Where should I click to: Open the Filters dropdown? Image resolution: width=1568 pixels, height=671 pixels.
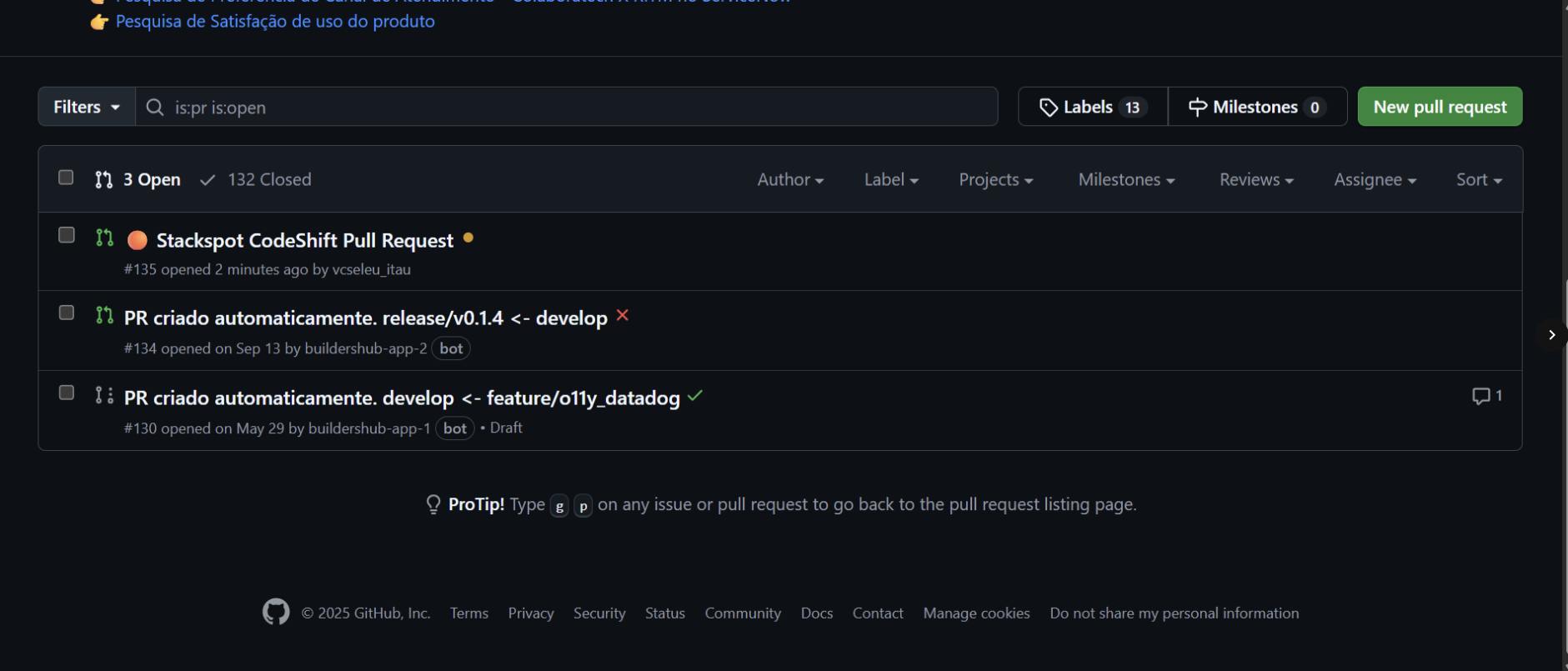pyautogui.click(x=87, y=107)
